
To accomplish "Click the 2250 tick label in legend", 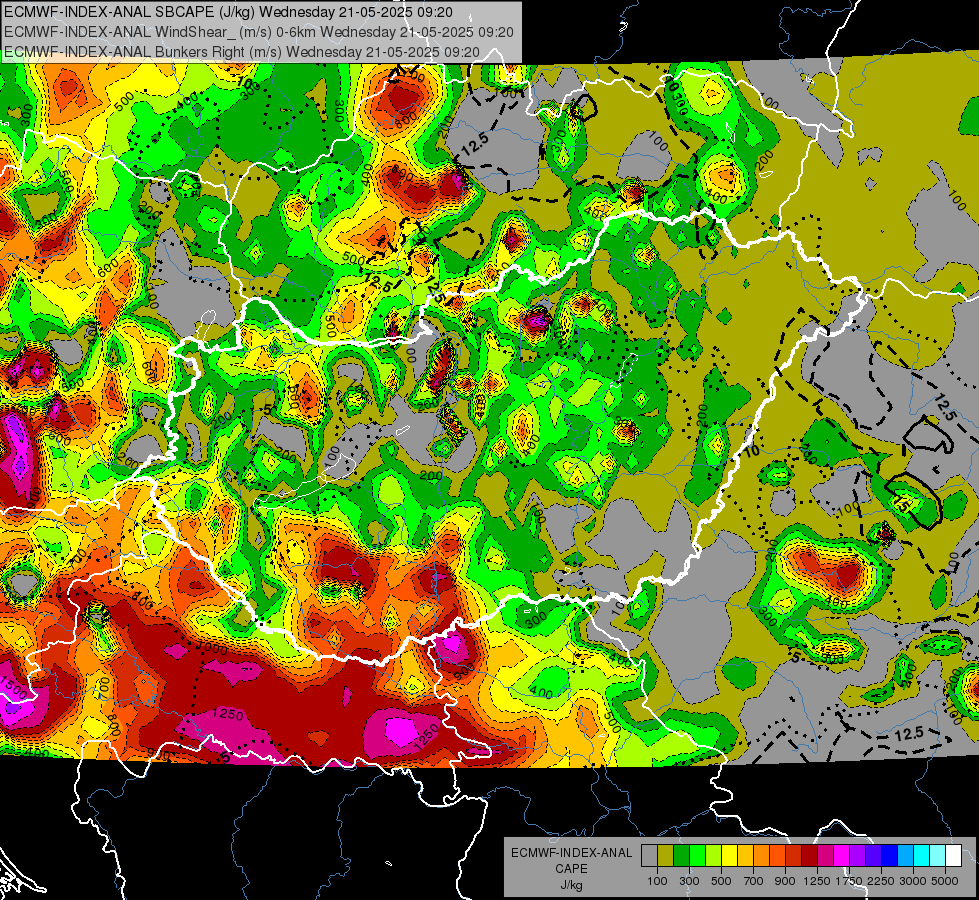I will pyautogui.click(x=882, y=881).
